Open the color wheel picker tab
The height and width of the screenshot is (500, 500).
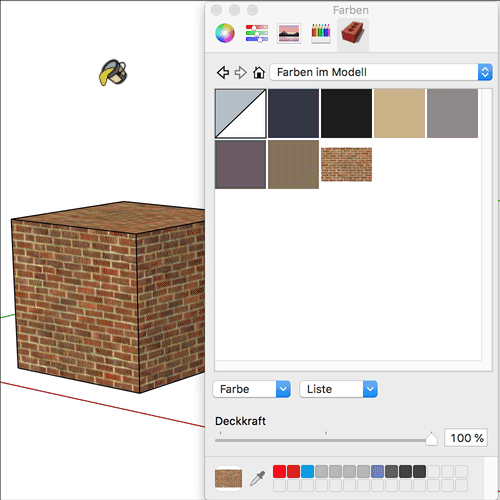click(225, 33)
